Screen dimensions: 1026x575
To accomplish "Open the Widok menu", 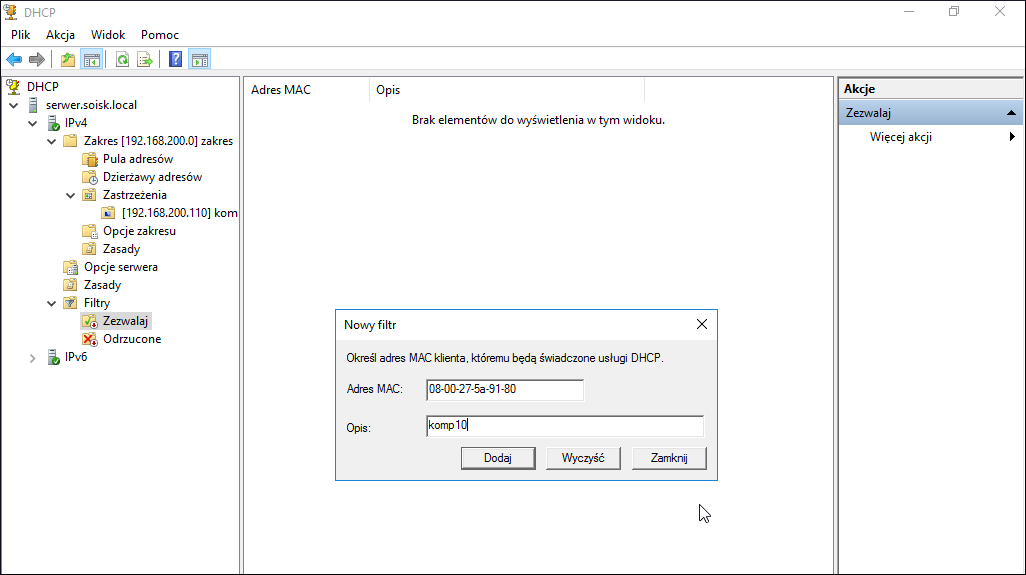I will point(108,35).
